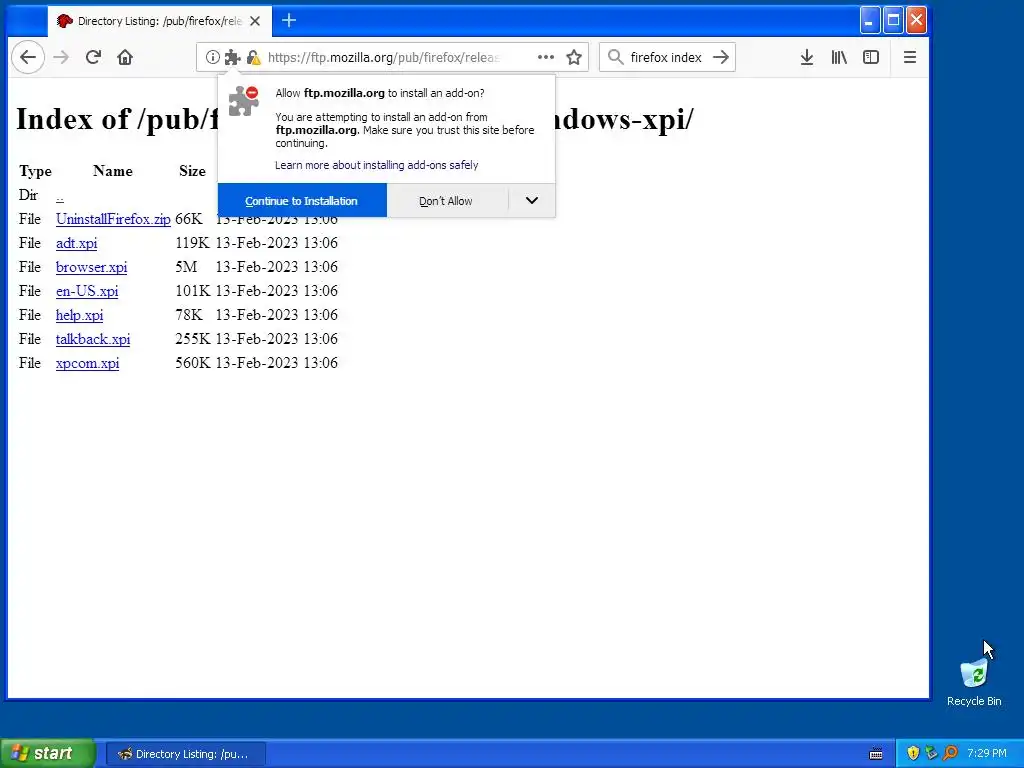The height and width of the screenshot is (768, 1024).
Task: Click the forward navigation arrow
Action: [x=61, y=57]
